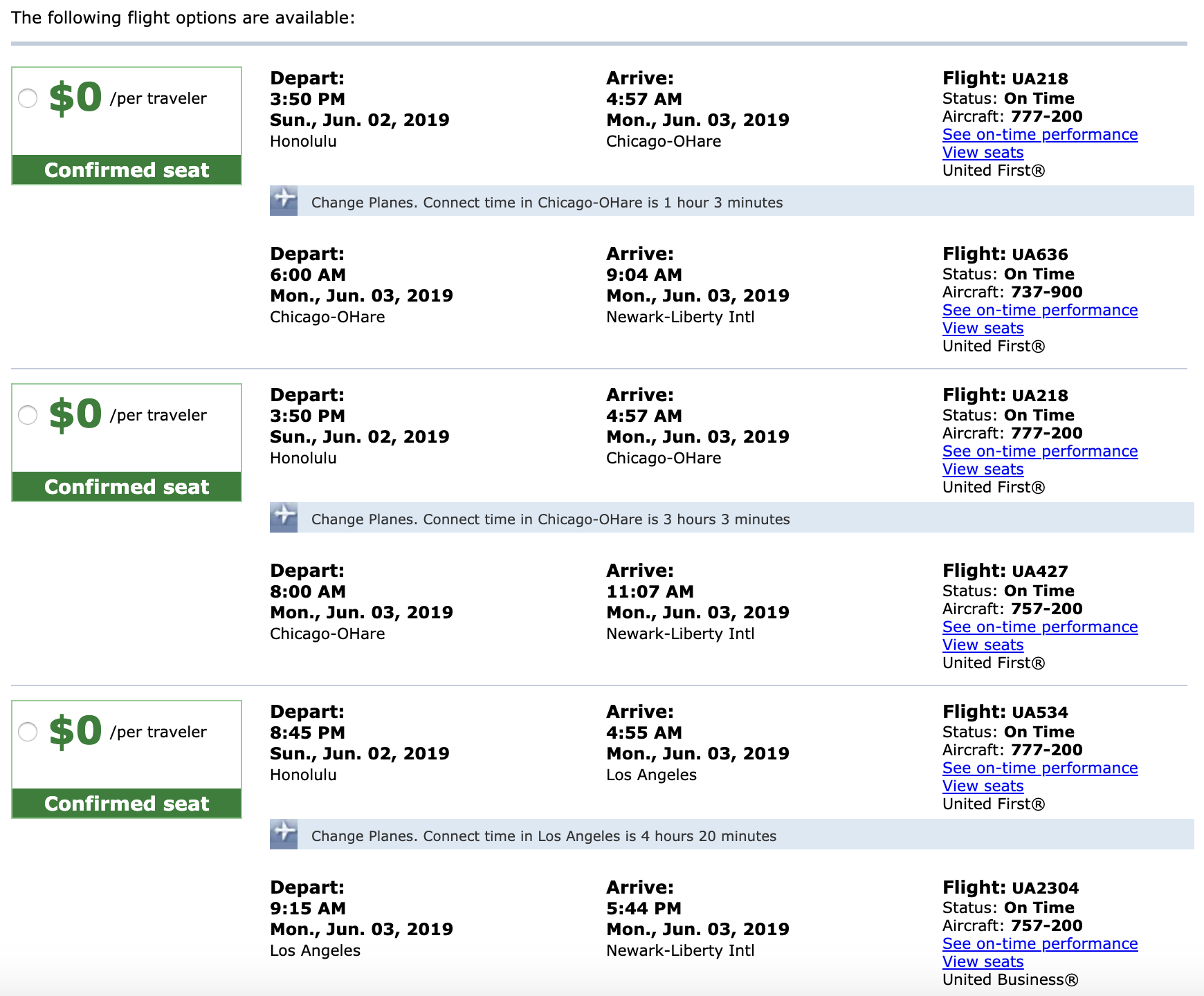View seats for first option's UA218 flight
The height and width of the screenshot is (996, 1204).
(x=983, y=152)
